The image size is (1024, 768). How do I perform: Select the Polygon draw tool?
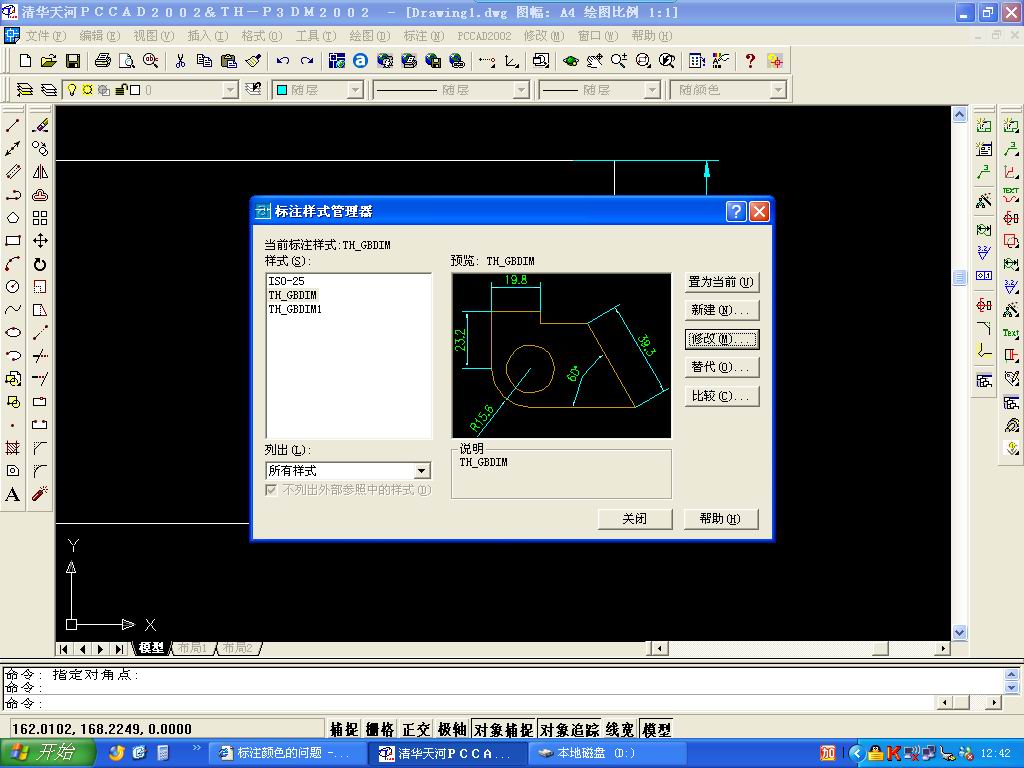coord(12,217)
